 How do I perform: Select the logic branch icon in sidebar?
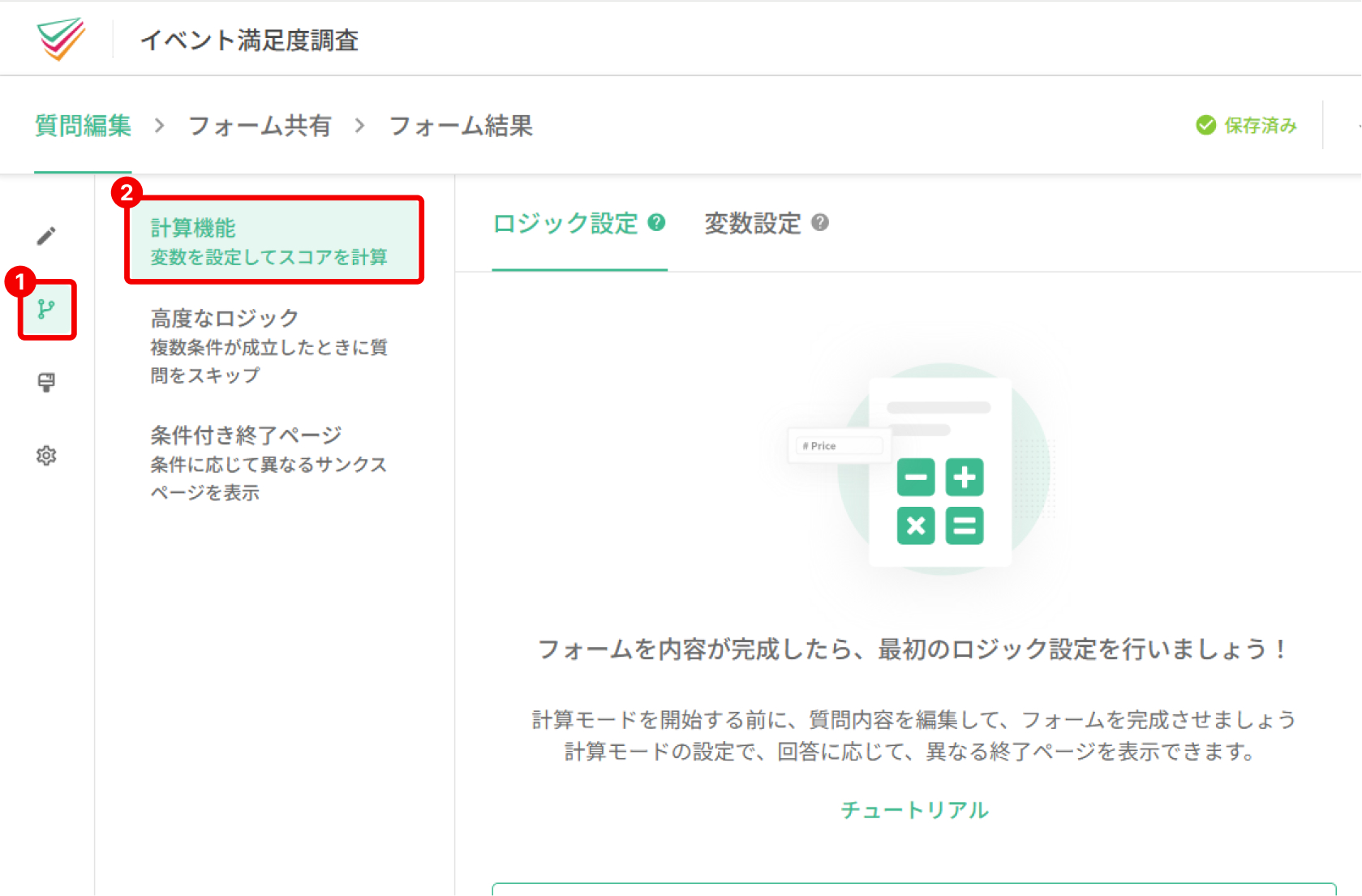(x=46, y=309)
